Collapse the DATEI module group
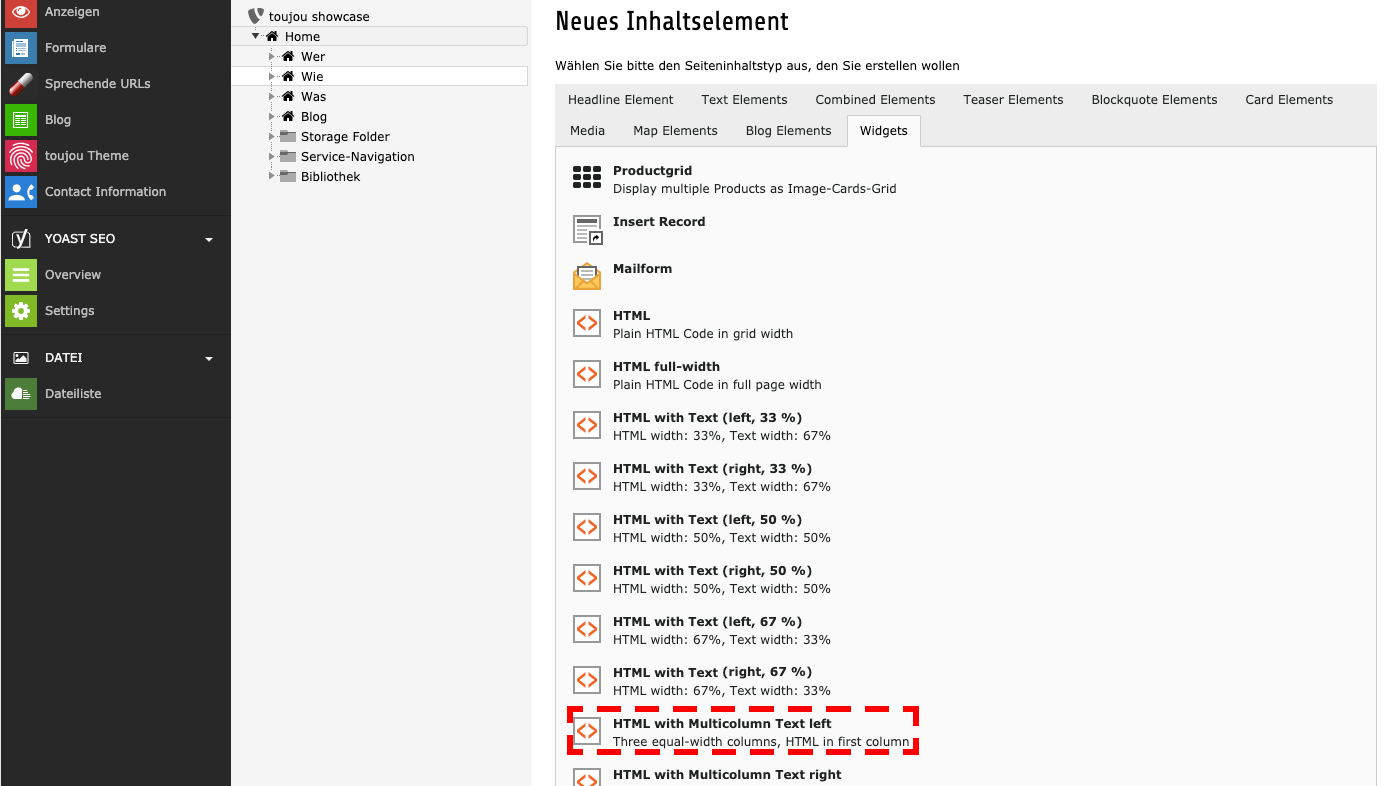The image size is (1400, 786). [209, 359]
